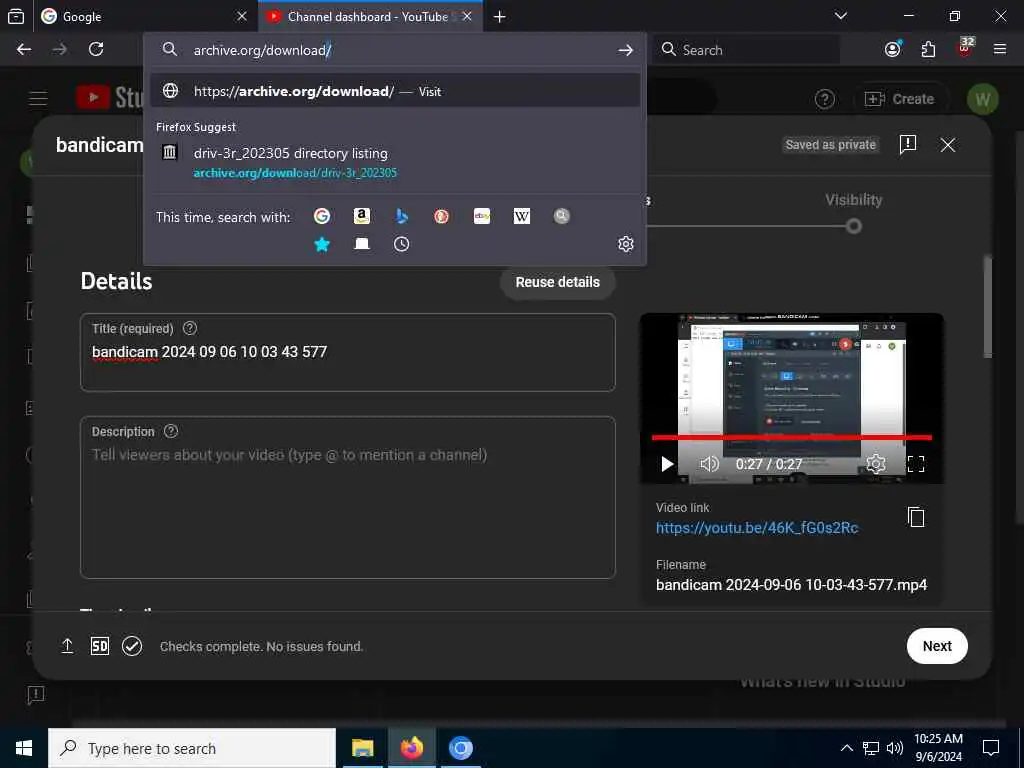Open the Title help question mark
Viewport: 1024px width, 768px height.
tap(190, 328)
